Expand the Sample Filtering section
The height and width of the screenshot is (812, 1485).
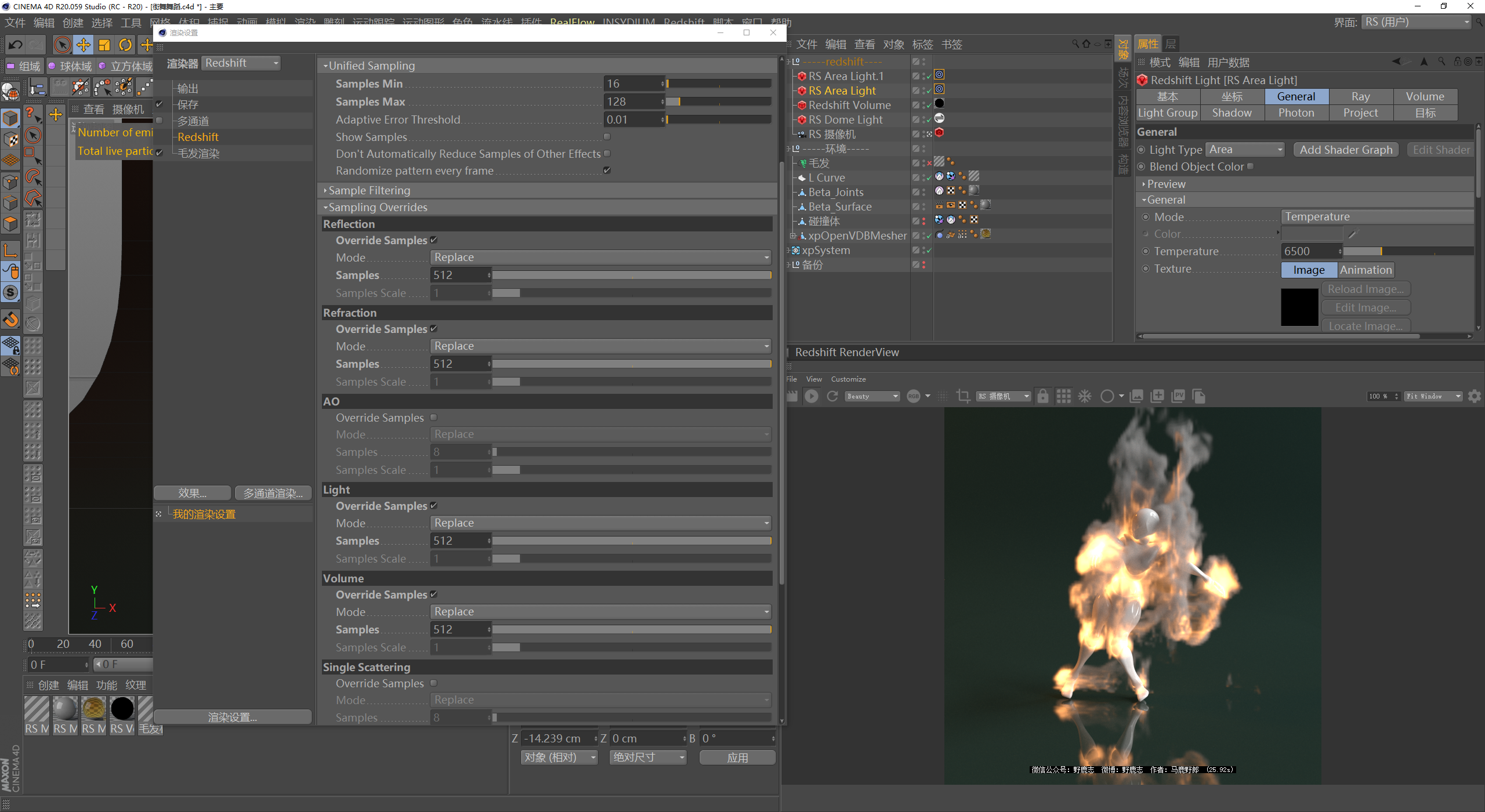(x=369, y=190)
